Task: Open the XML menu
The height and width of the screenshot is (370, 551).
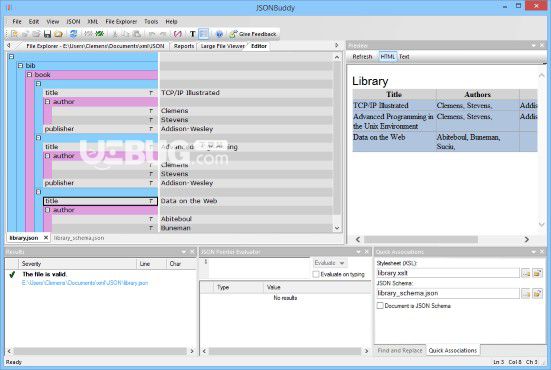Action: click(x=93, y=21)
